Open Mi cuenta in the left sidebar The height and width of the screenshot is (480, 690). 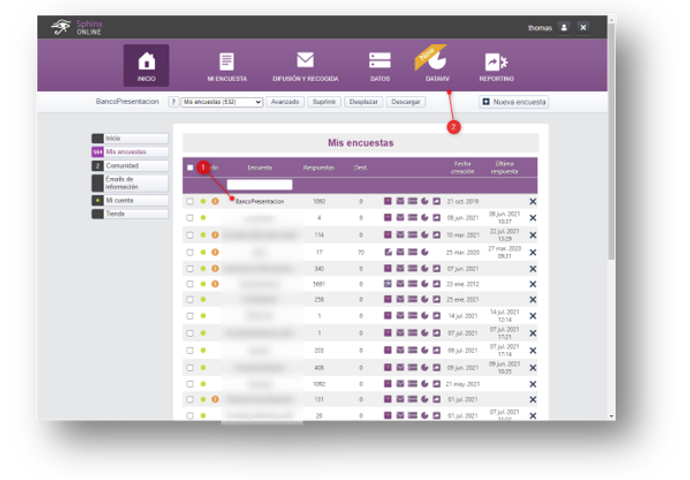pos(130,200)
